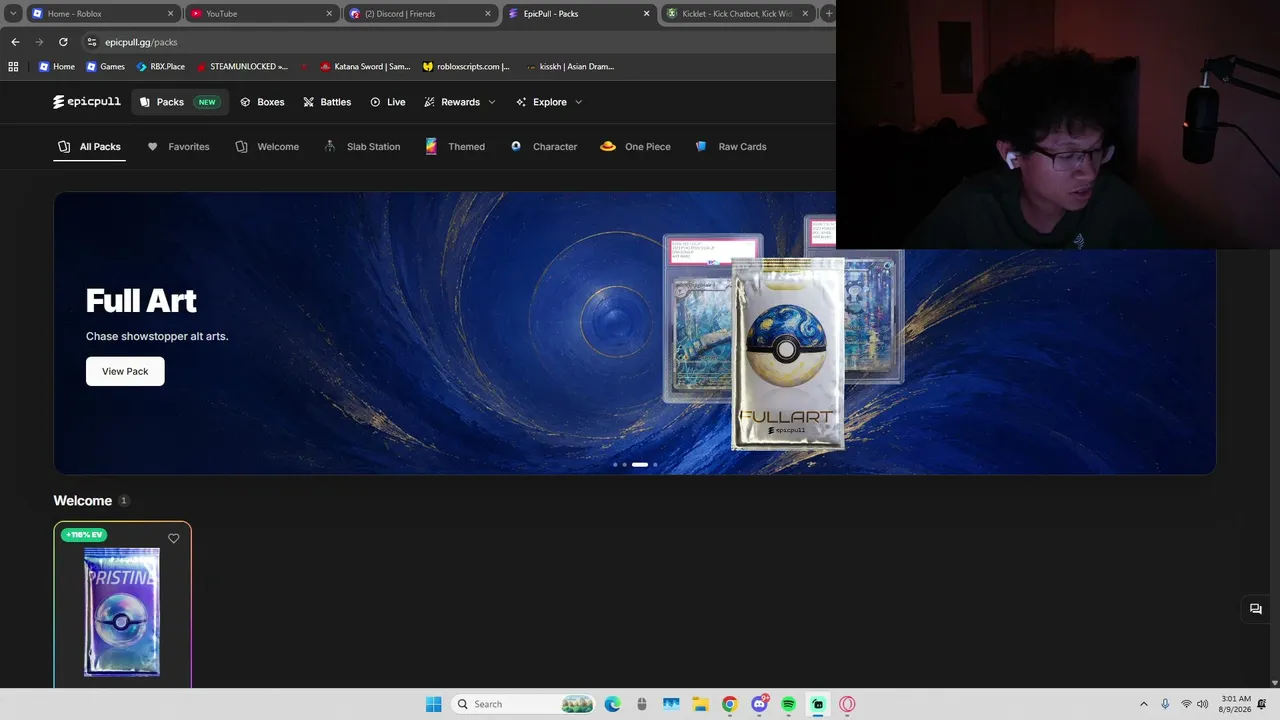Select the first carousel indicator dot
The image size is (1280, 720).
click(615, 465)
